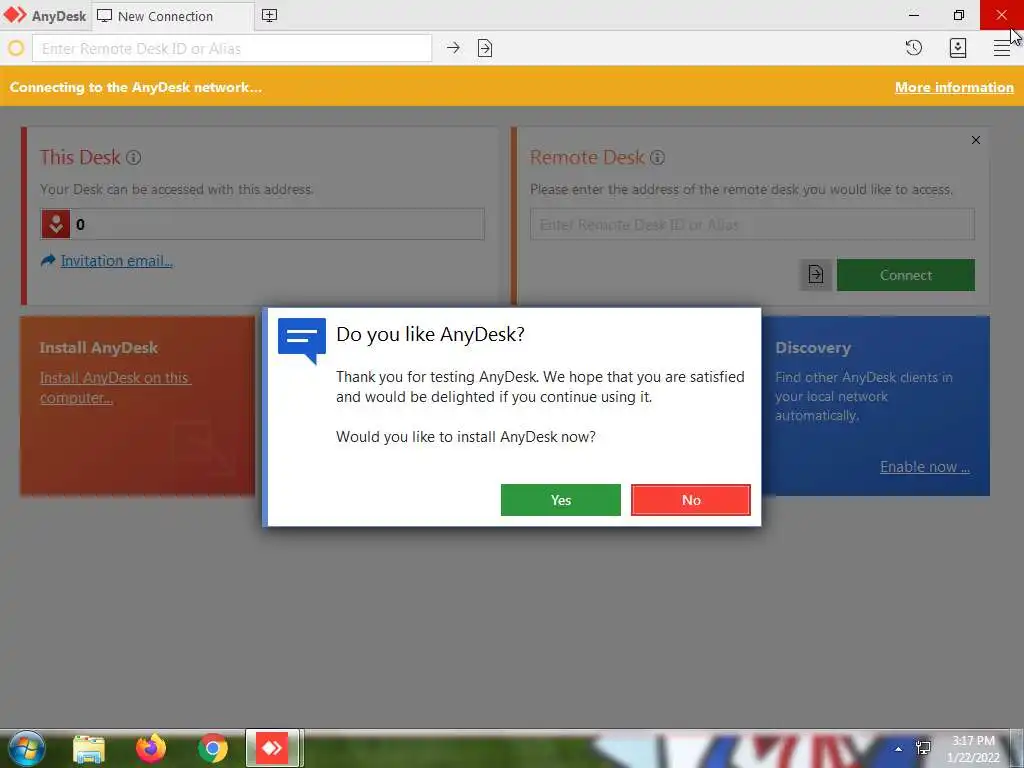
Task: Focus the top Remote Desk ID field
Action: 232,48
